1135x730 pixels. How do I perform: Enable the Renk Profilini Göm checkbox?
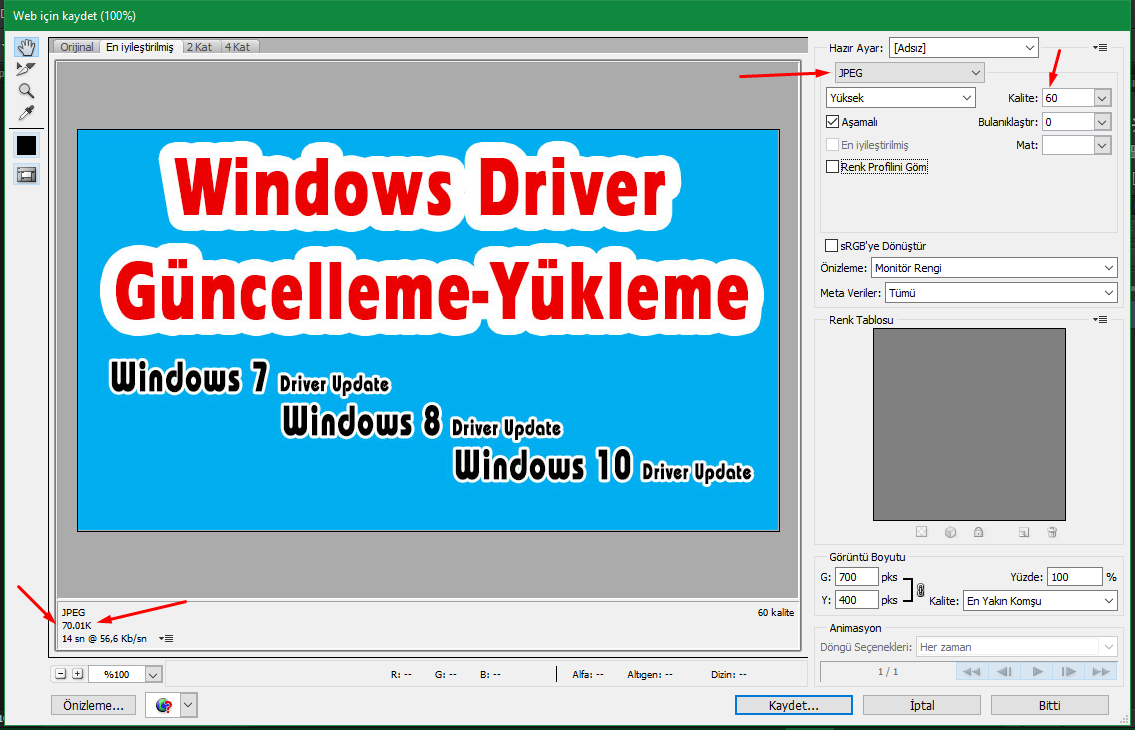tap(832, 167)
